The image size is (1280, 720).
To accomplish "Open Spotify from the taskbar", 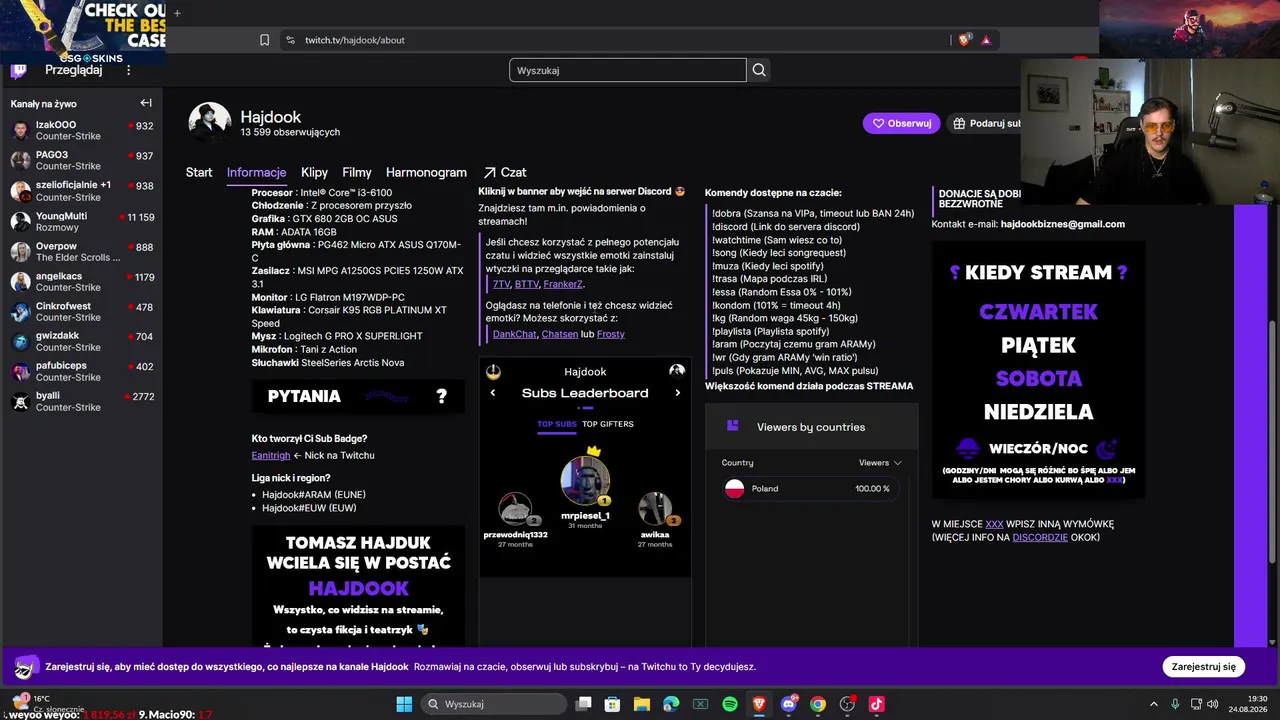I will point(730,704).
